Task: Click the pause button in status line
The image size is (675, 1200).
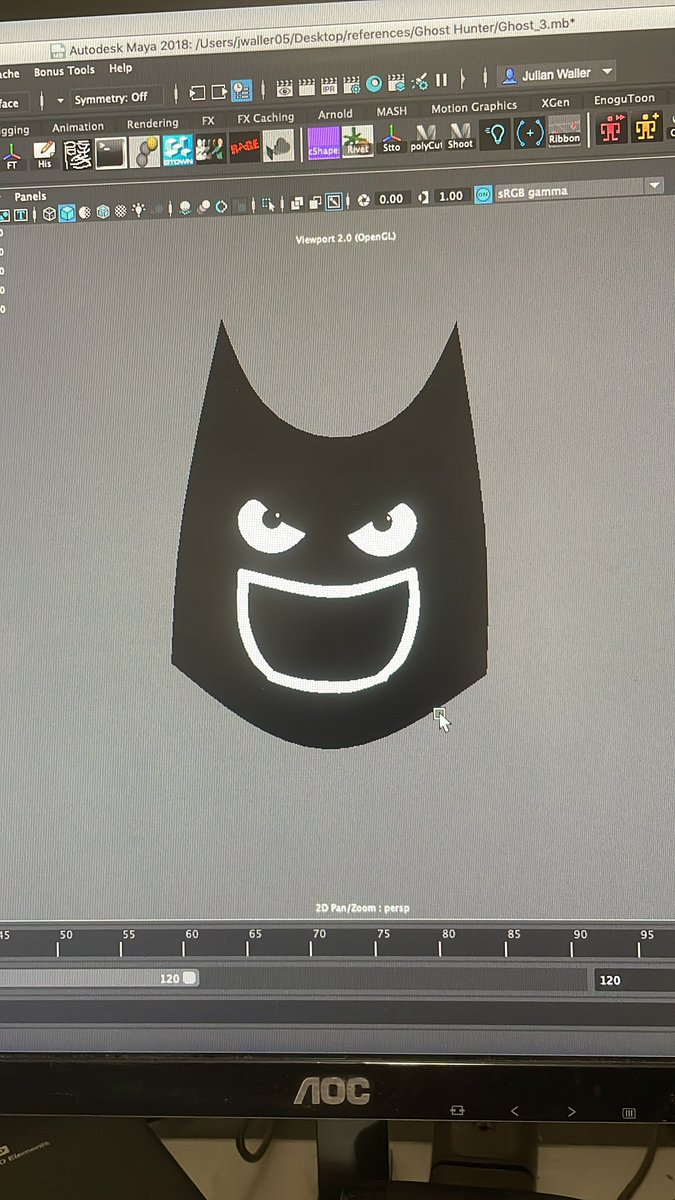Action: point(441,80)
